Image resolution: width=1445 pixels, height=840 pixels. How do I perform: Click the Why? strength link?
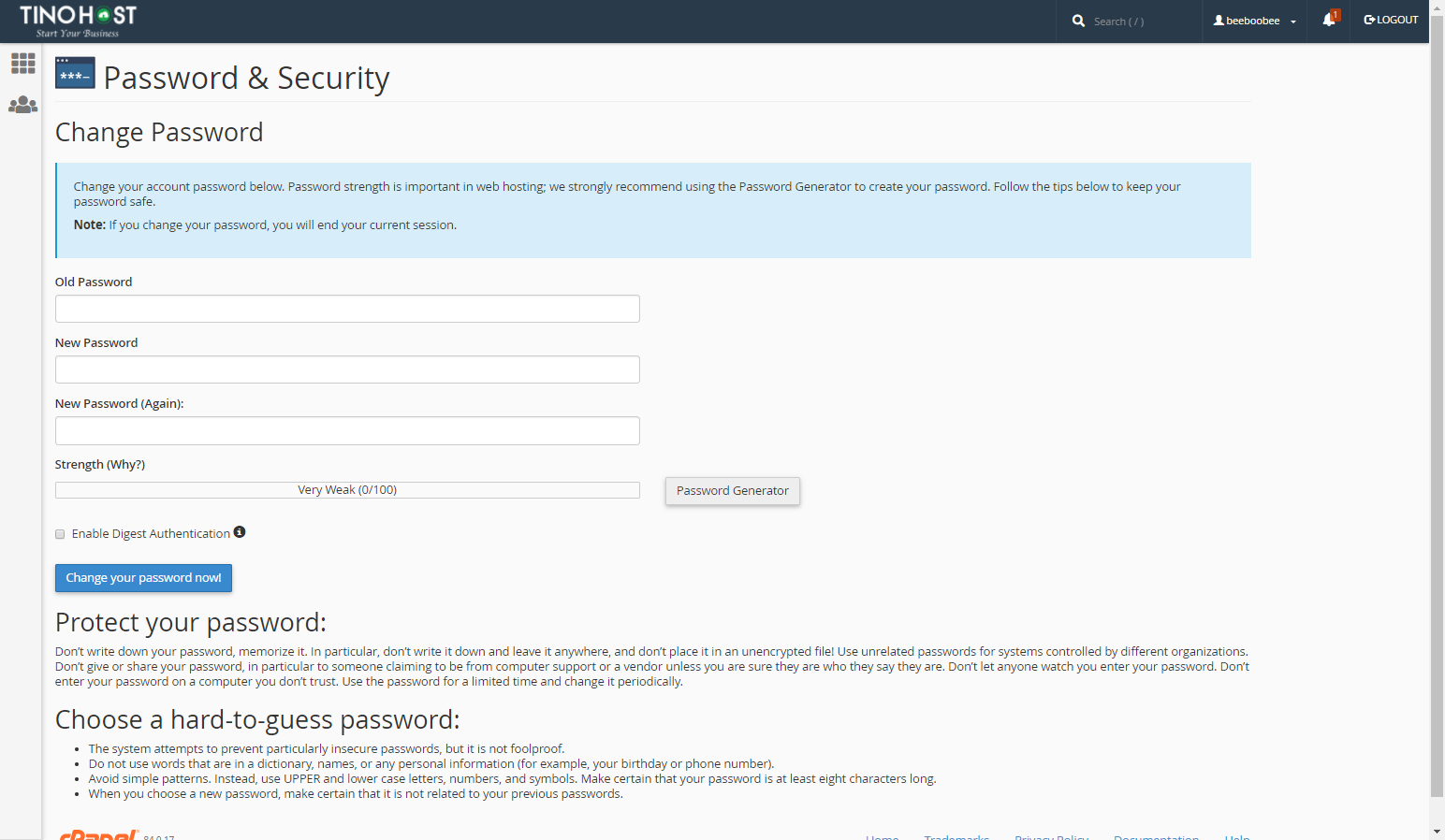coord(125,464)
